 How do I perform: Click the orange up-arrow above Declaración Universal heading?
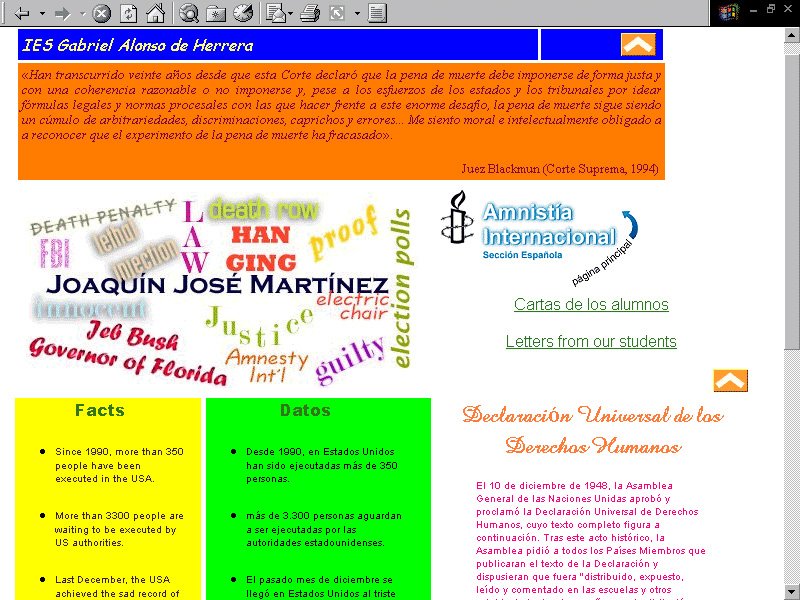[731, 381]
